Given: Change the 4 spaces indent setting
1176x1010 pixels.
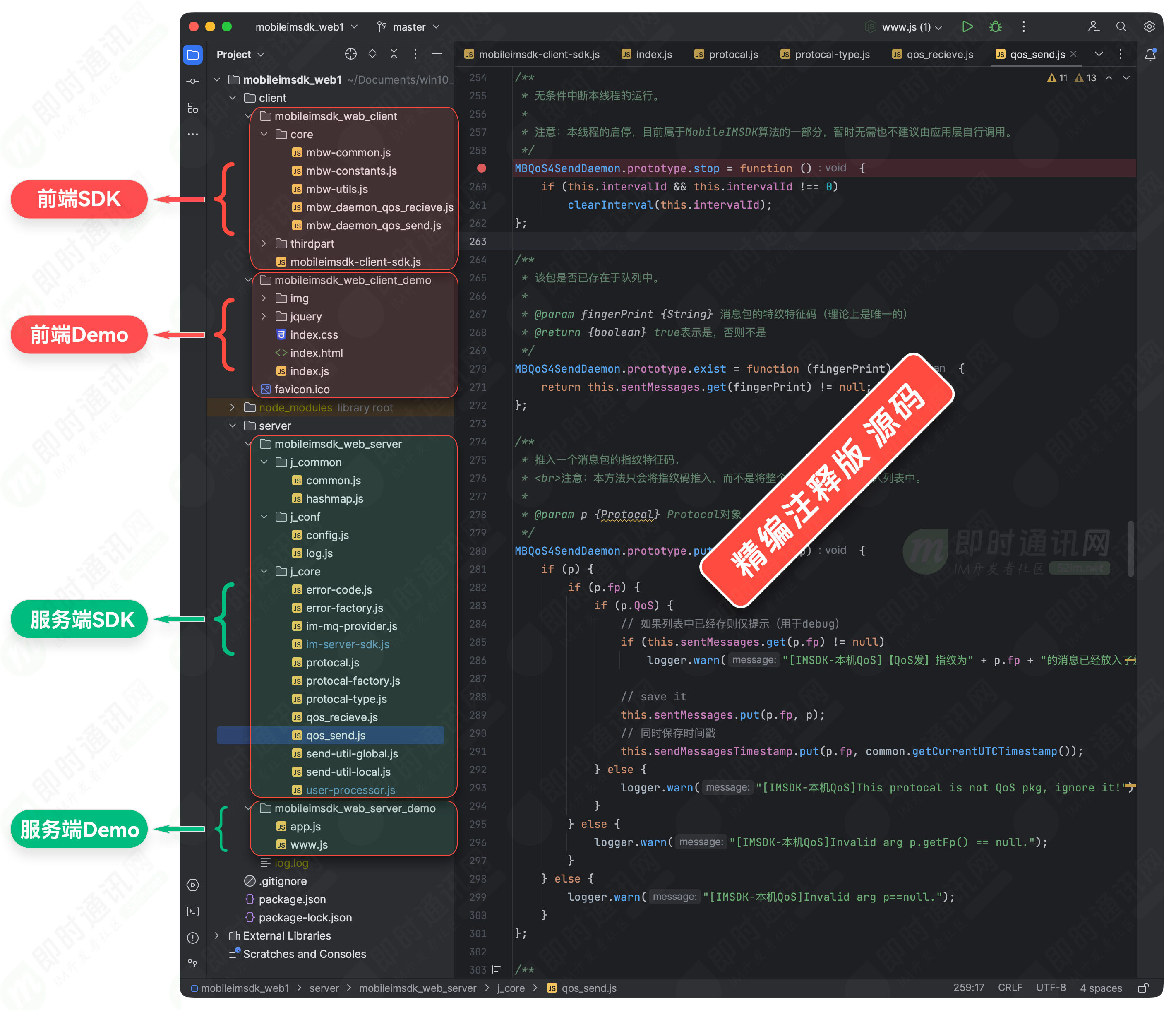Looking at the screenshot, I should point(1101,988).
